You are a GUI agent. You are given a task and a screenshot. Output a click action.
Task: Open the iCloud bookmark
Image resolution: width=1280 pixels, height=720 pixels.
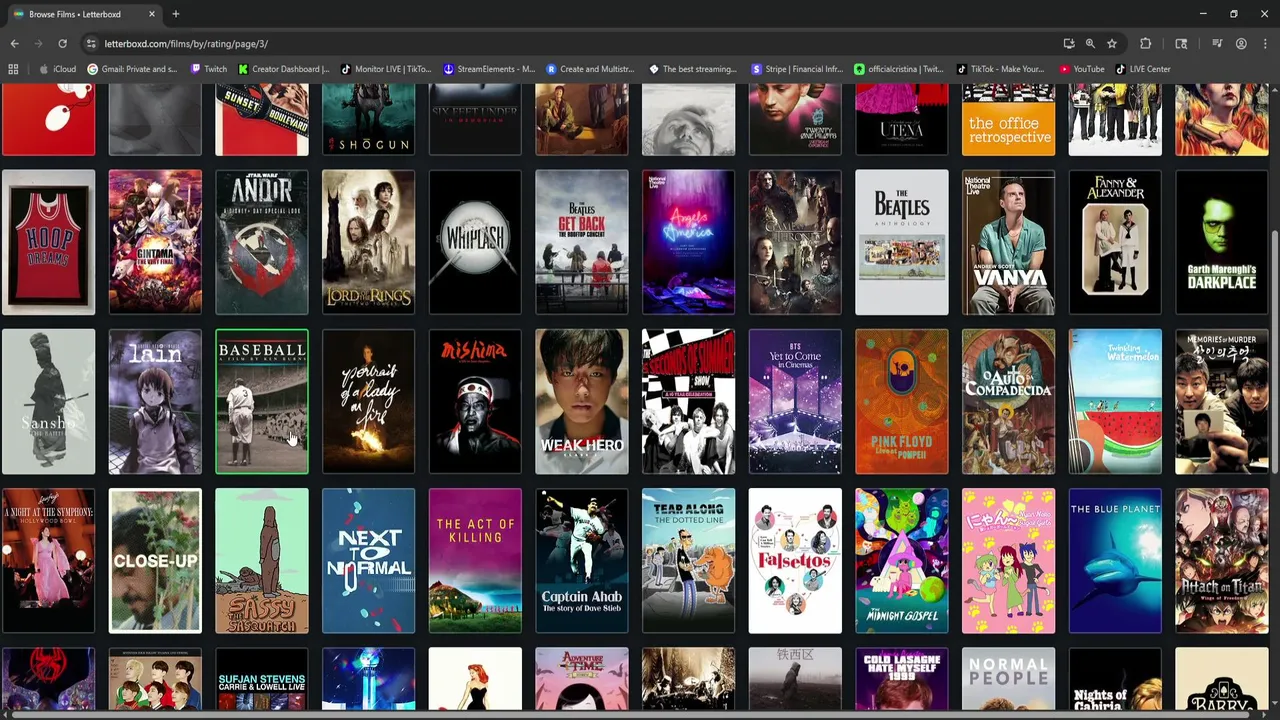58,69
